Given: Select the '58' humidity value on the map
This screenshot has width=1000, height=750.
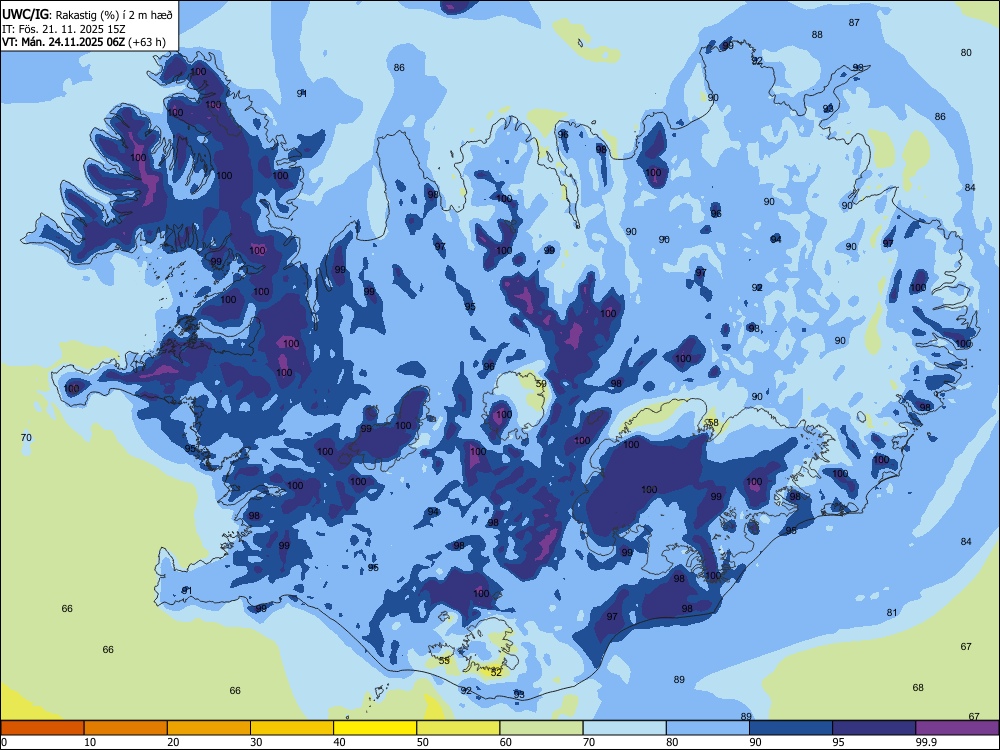Looking at the screenshot, I should pyautogui.click(x=713, y=423).
